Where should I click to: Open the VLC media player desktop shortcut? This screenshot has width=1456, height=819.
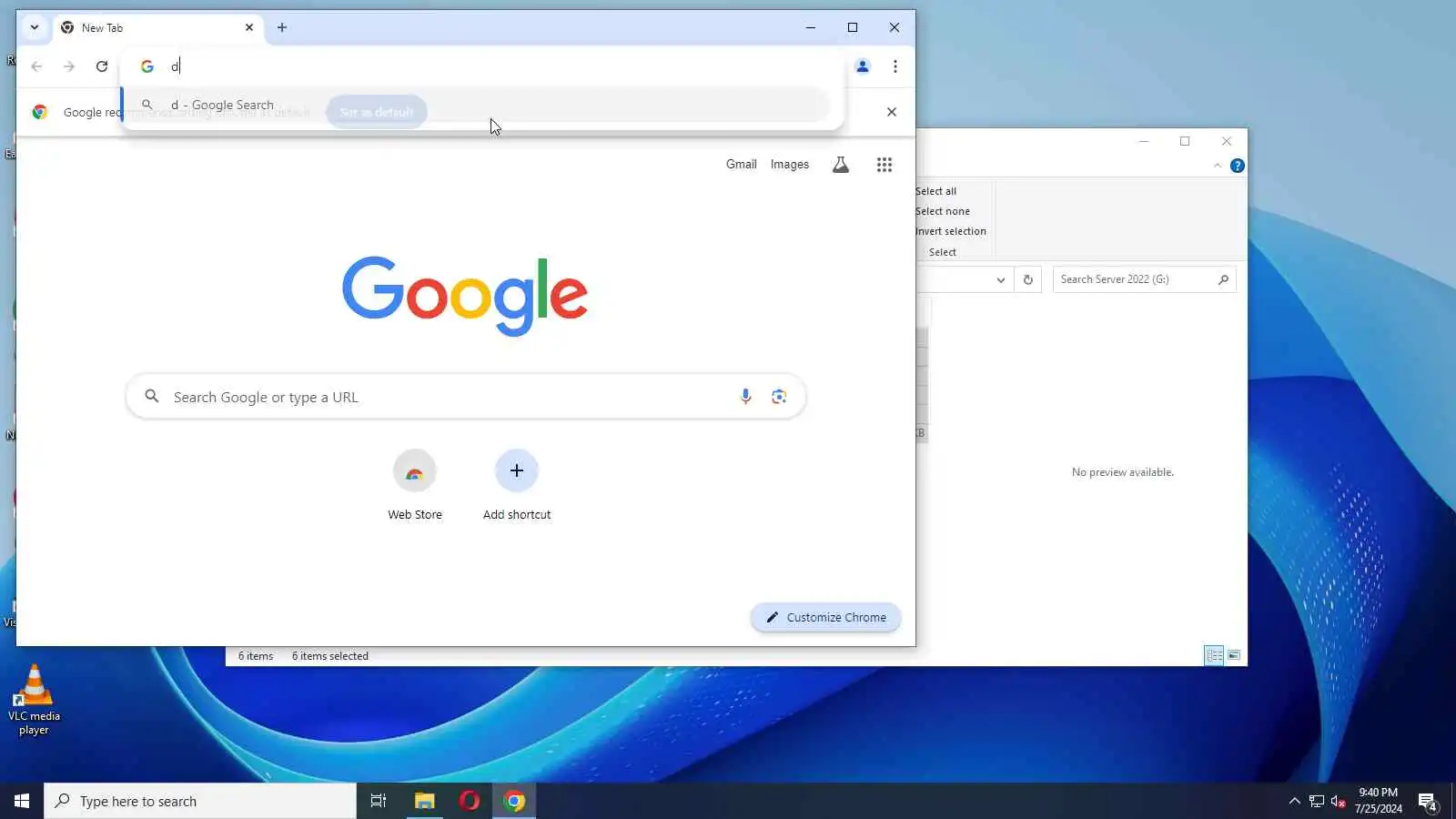pyautogui.click(x=34, y=700)
